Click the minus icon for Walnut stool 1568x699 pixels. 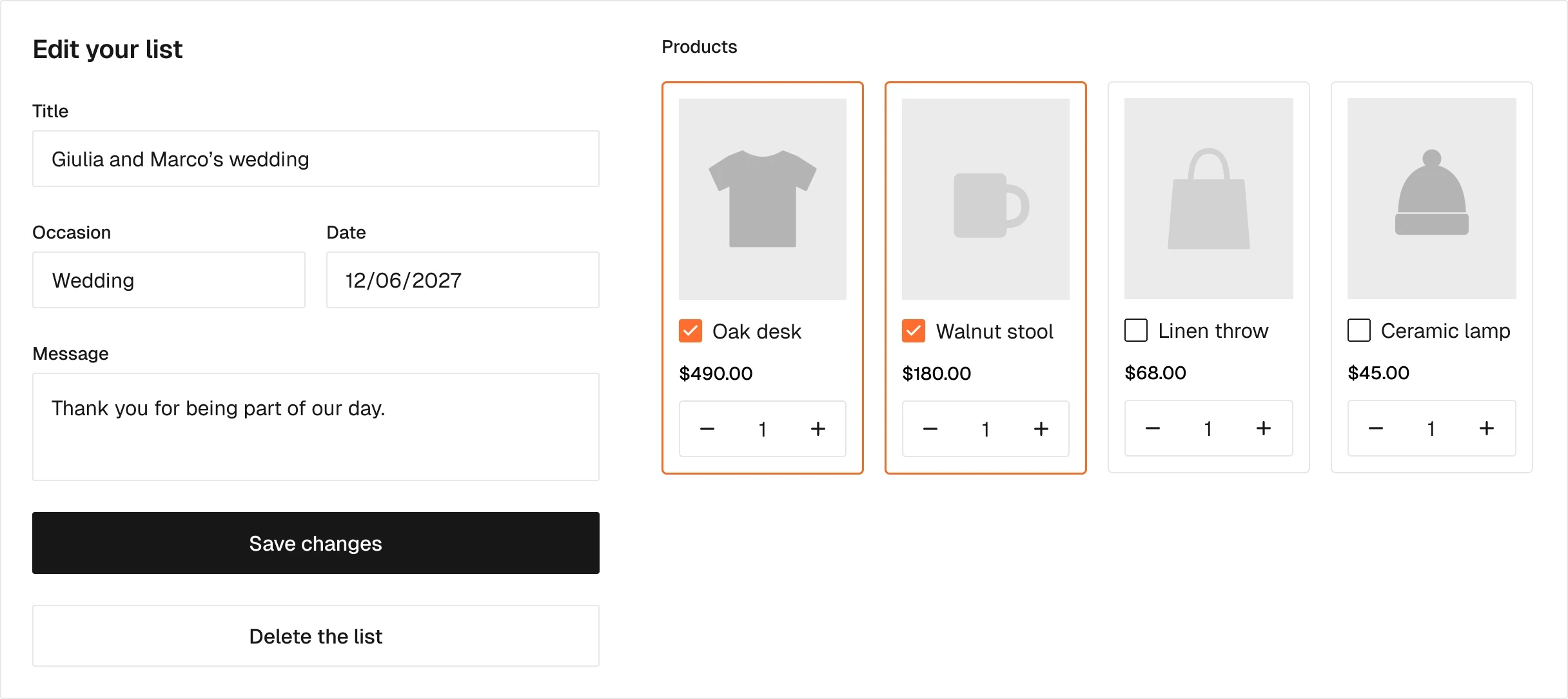(x=930, y=429)
